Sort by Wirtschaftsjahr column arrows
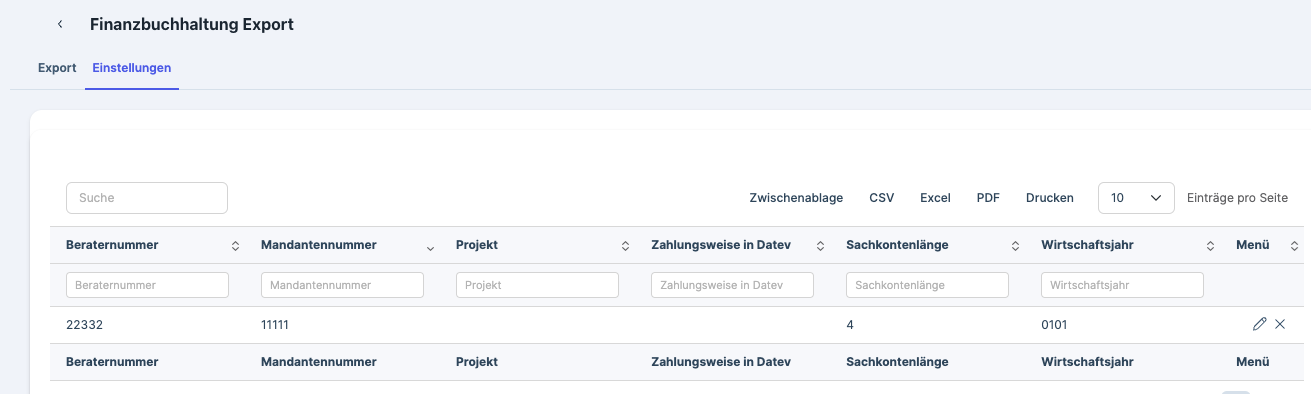Screen dimensions: 1311x394 1210,246
